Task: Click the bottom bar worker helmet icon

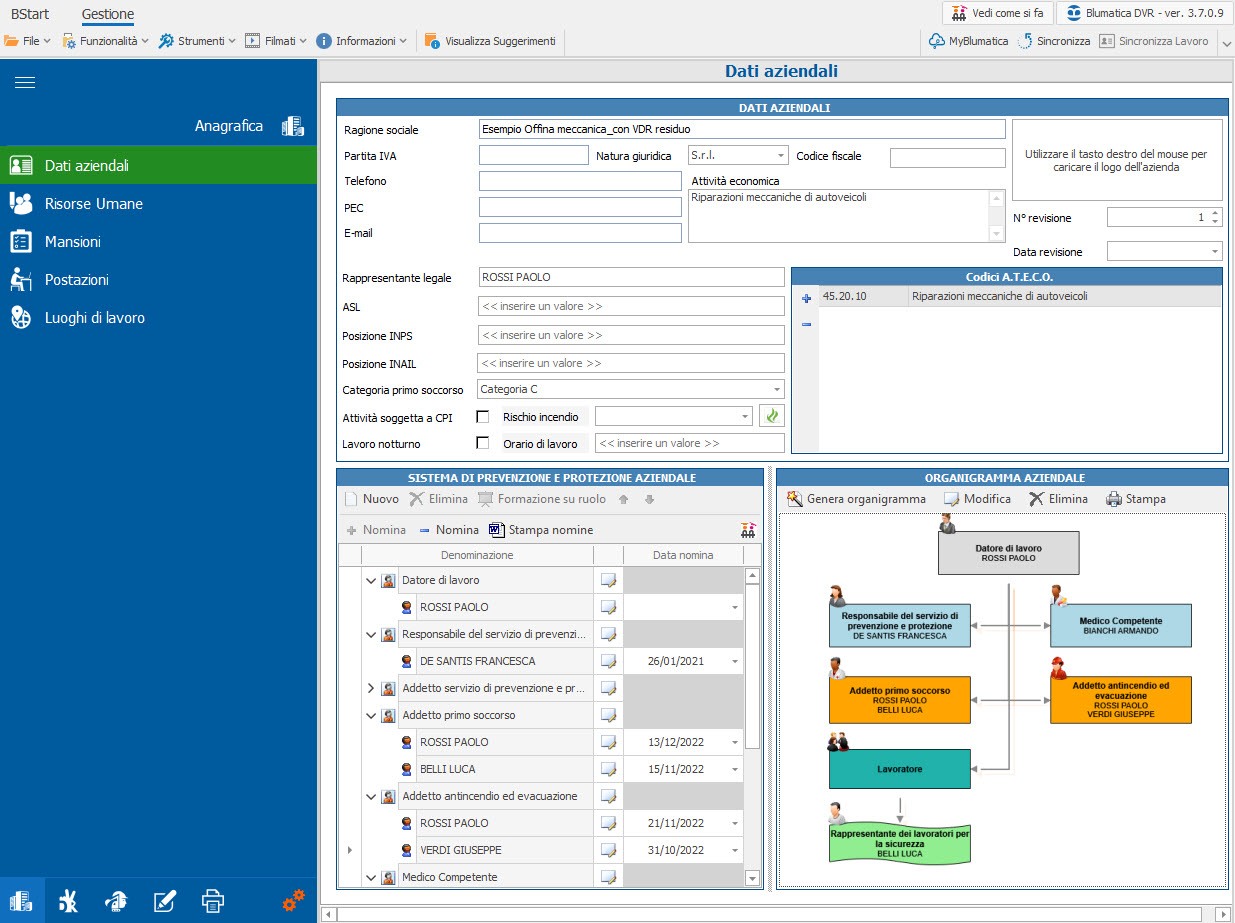Action: coord(116,901)
